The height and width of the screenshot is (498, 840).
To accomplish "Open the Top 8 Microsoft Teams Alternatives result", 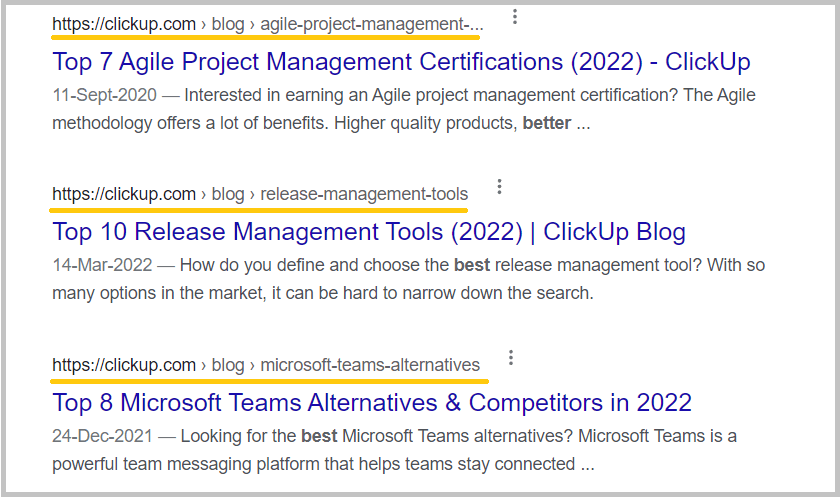I will click(372, 403).
